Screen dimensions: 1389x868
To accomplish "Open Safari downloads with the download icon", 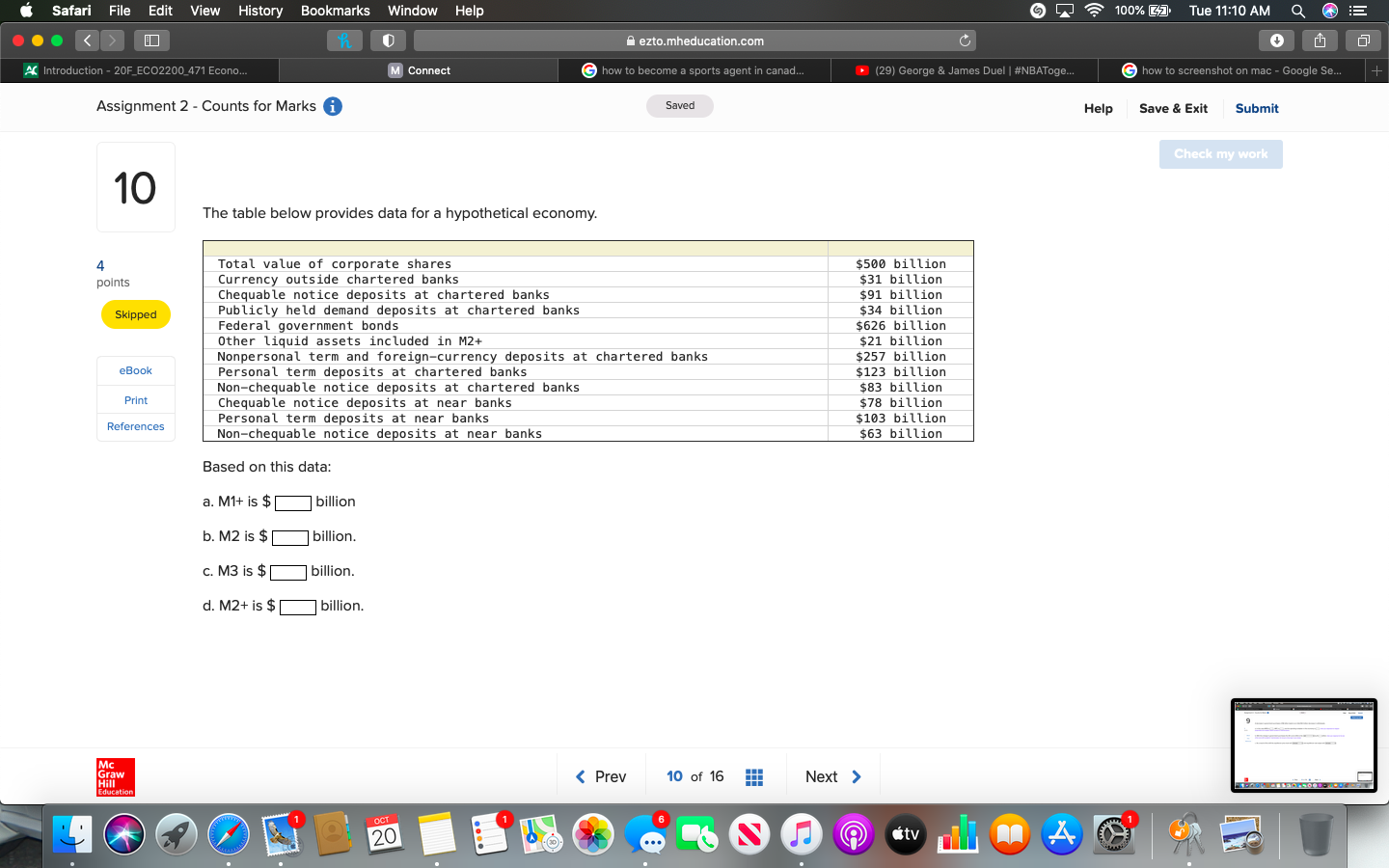I will [1276, 40].
